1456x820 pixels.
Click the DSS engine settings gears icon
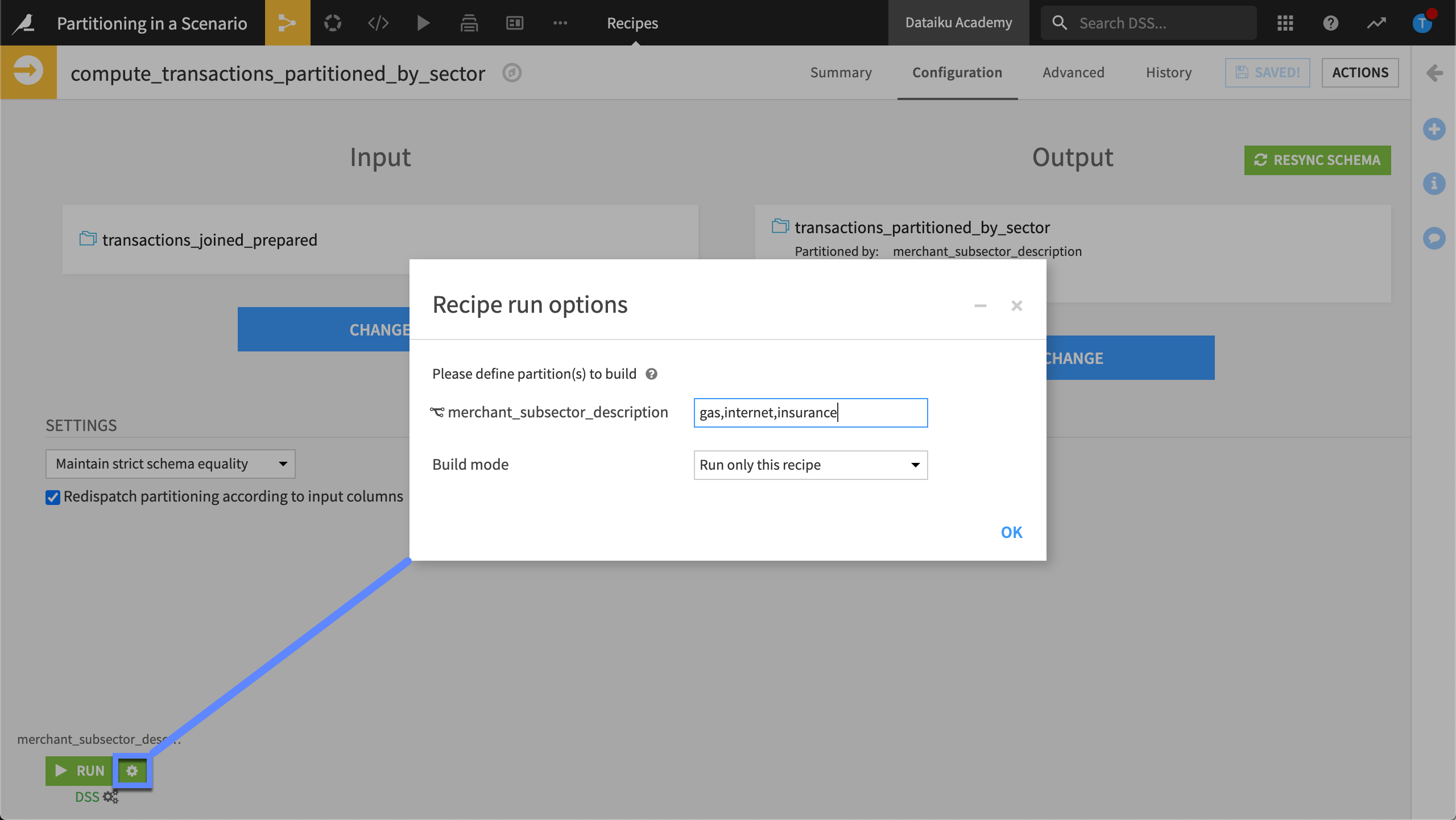pyautogui.click(x=111, y=797)
